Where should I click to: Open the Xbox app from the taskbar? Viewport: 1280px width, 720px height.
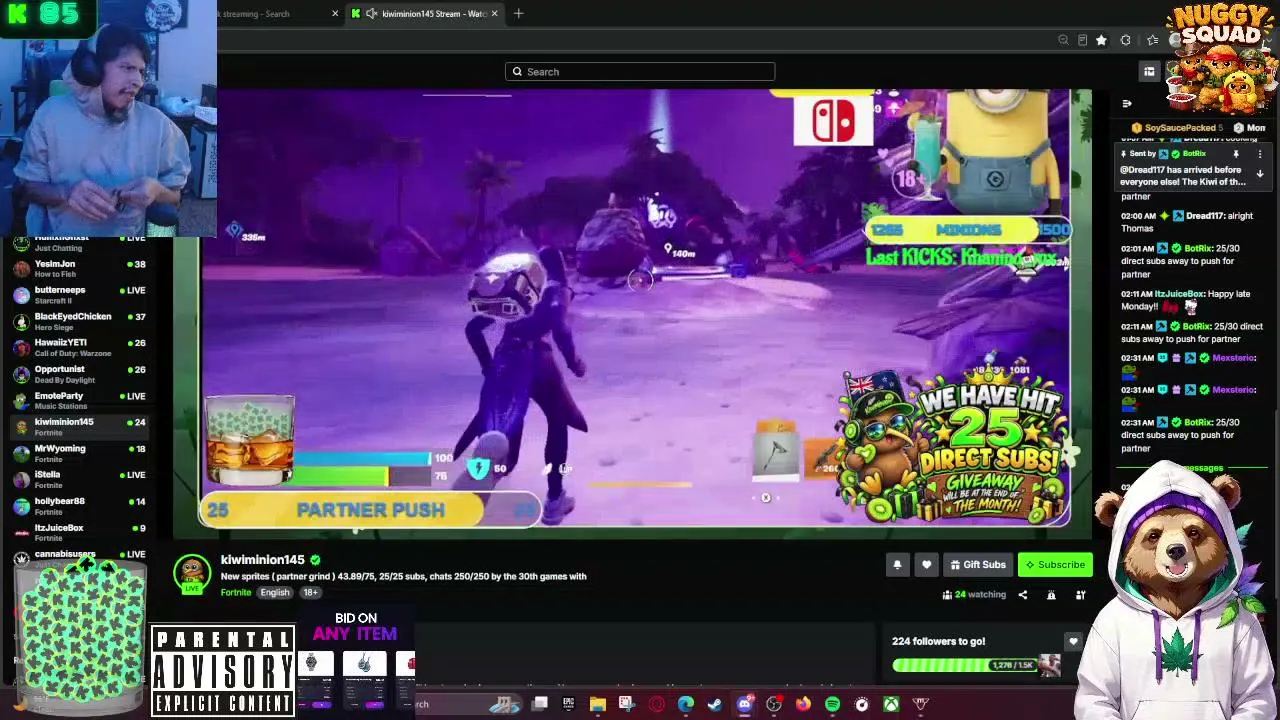891,704
